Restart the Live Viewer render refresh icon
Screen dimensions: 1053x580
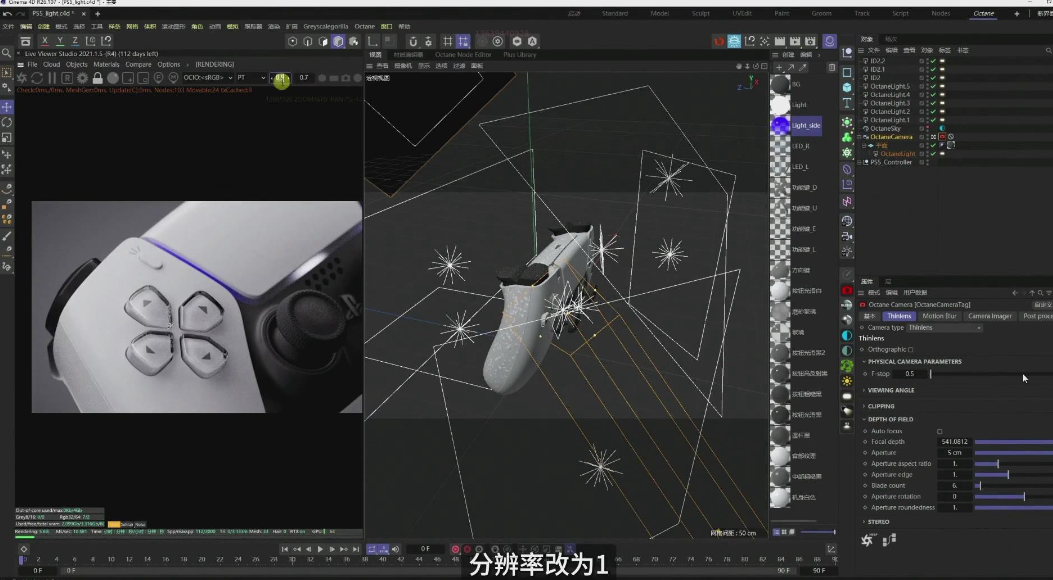[37, 78]
